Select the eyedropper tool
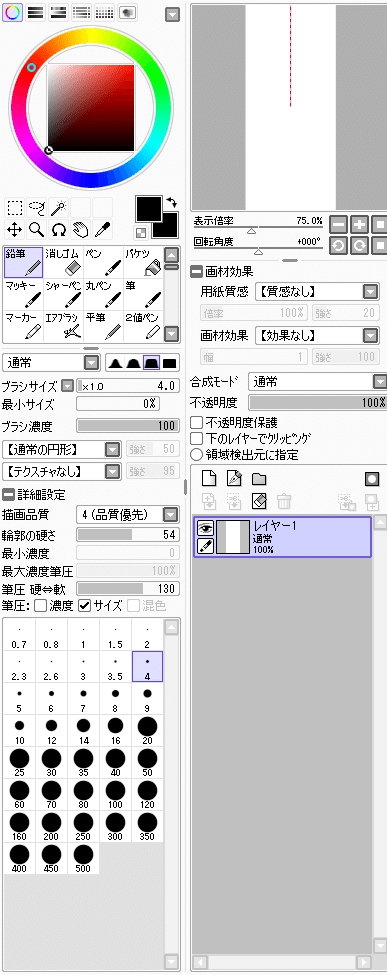This screenshot has height=975, width=387. point(102,229)
